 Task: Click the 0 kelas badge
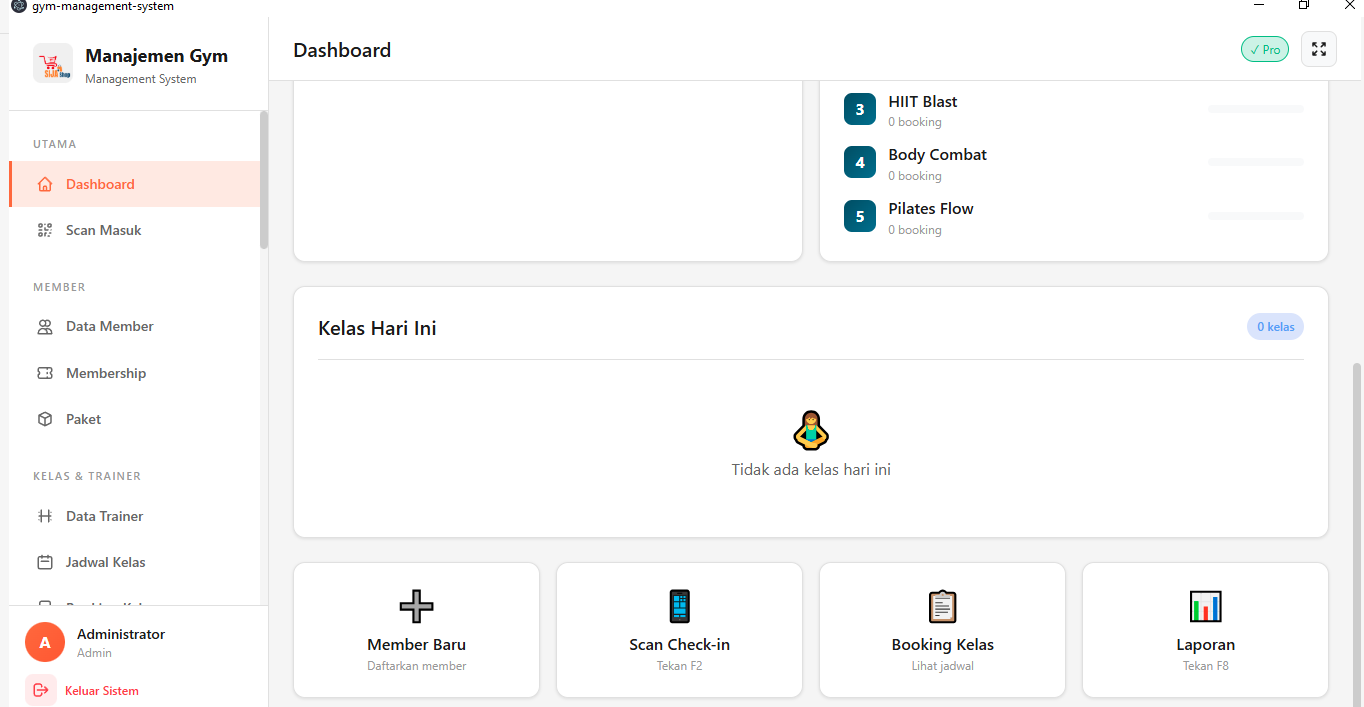click(x=1275, y=327)
